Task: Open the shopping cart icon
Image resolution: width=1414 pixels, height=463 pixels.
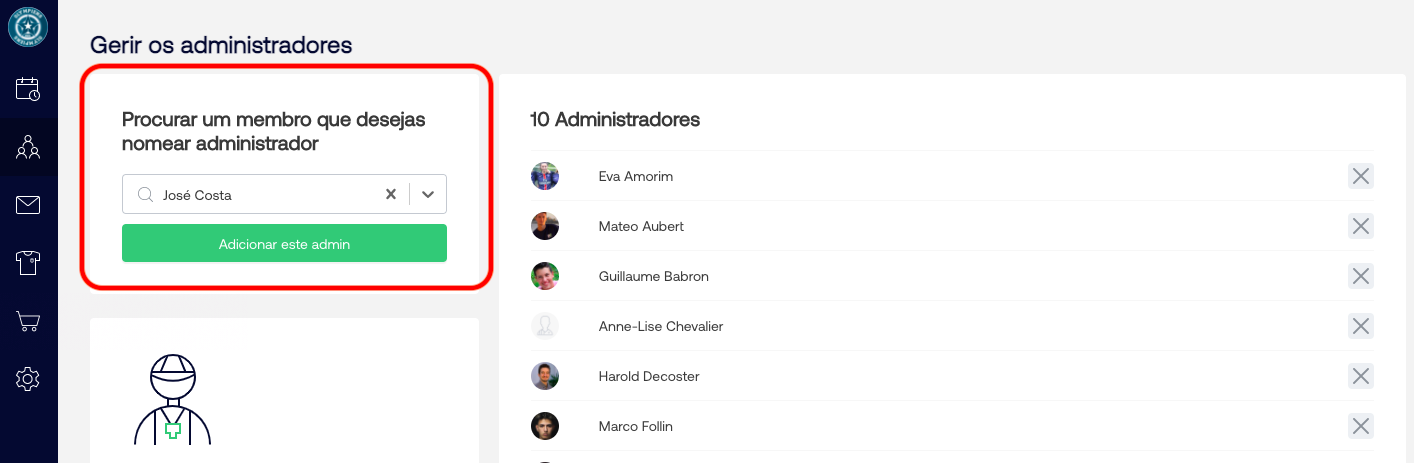Action: tap(28, 321)
